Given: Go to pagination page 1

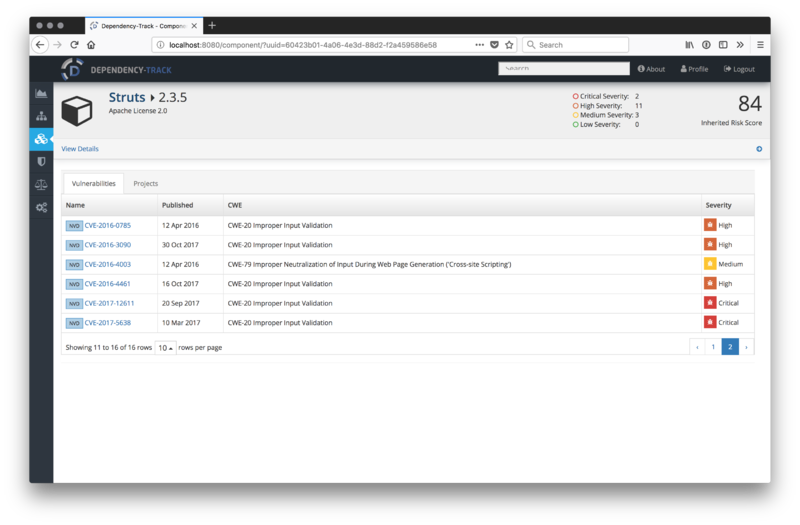Looking at the screenshot, I should 713,347.
